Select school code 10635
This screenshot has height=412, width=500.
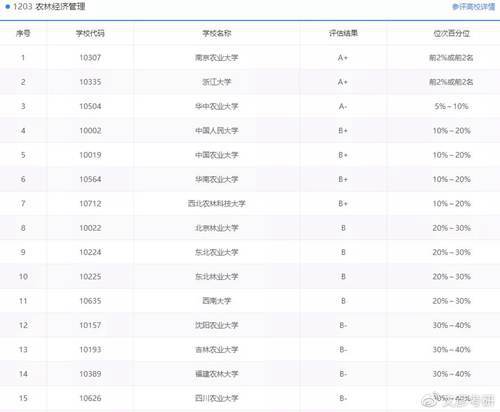[90, 301]
